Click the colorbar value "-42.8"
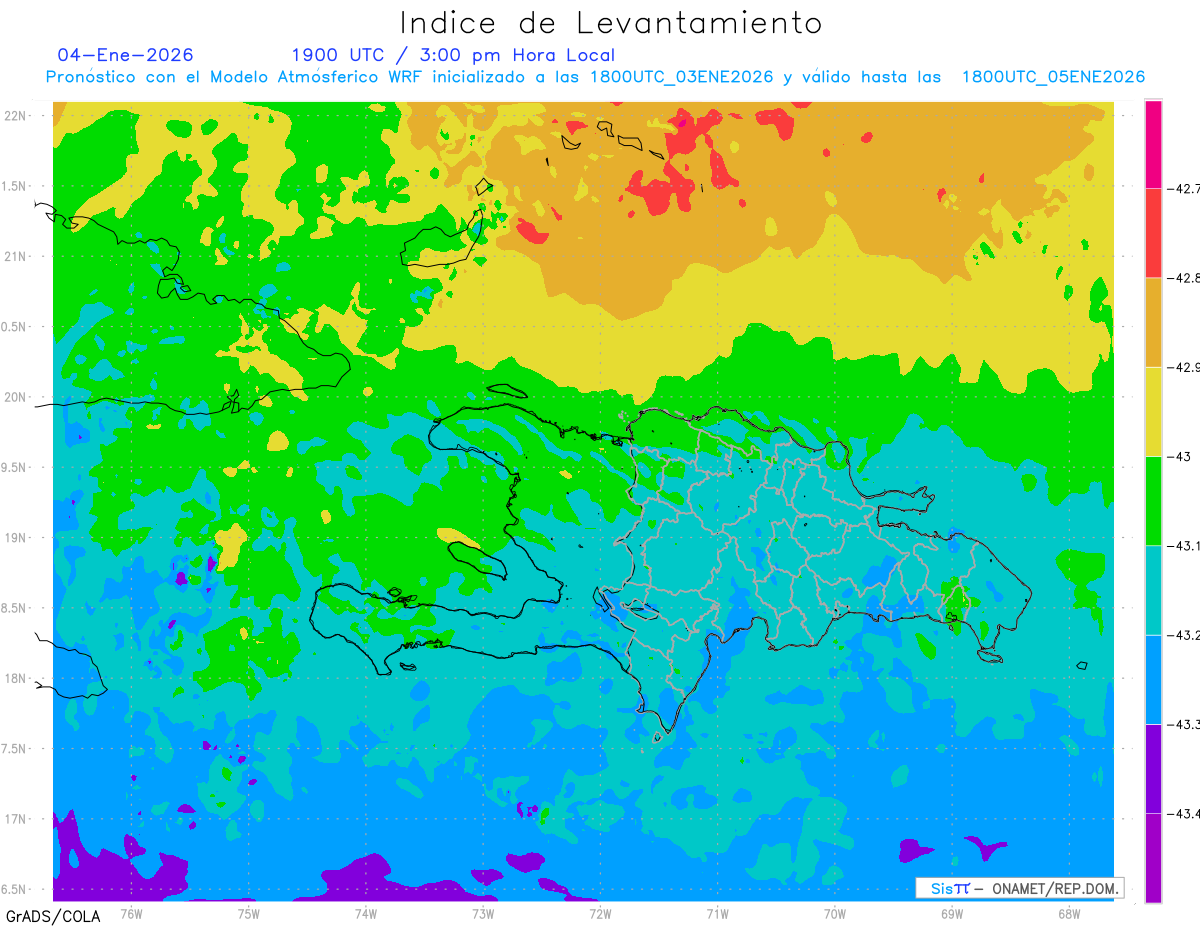The width and height of the screenshot is (1200, 927). point(1183,278)
